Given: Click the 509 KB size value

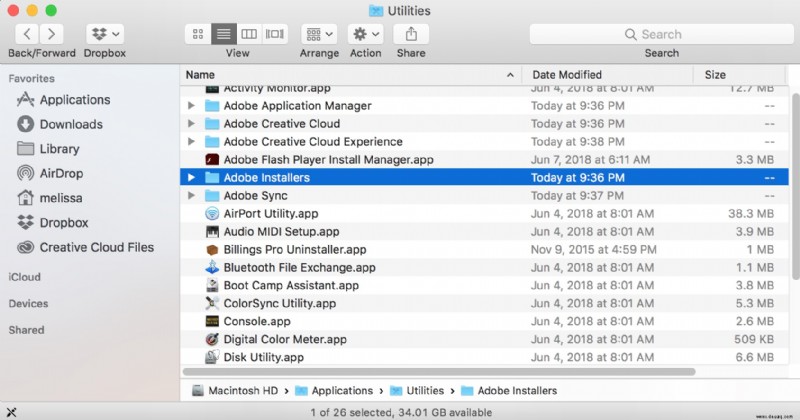Looking at the screenshot, I should click(x=754, y=339).
